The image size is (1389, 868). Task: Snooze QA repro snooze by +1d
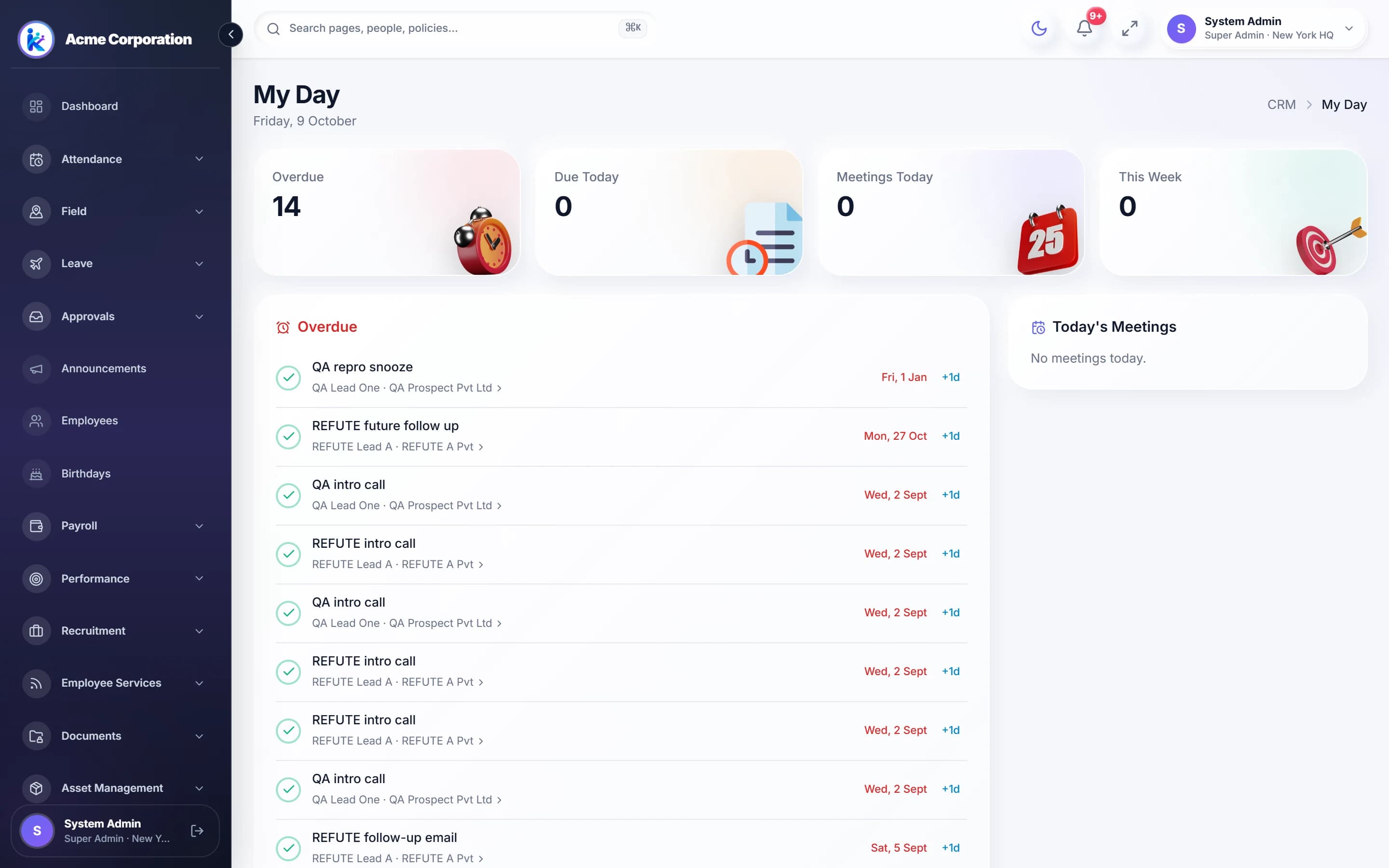[x=951, y=377]
